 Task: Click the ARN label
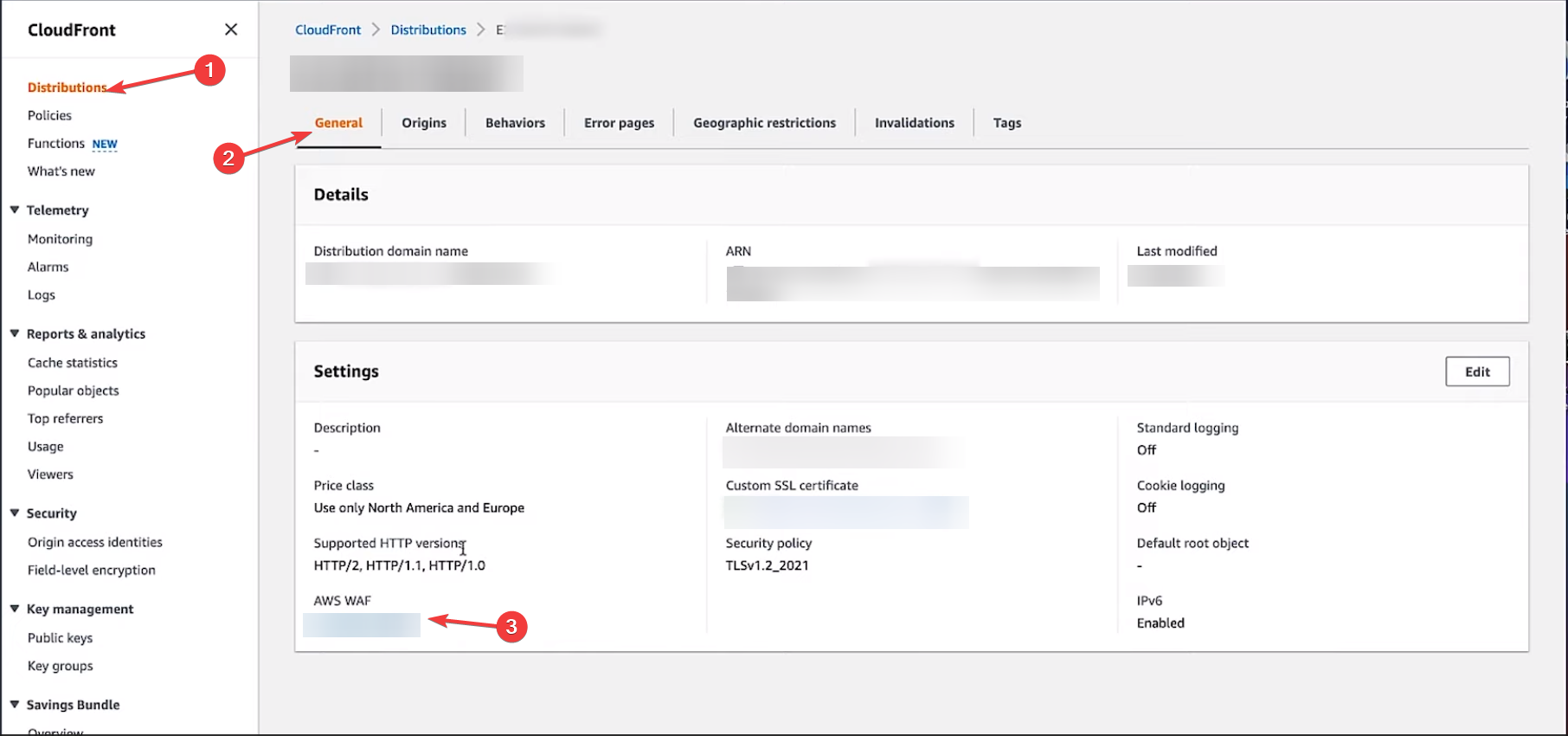[x=738, y=251]
